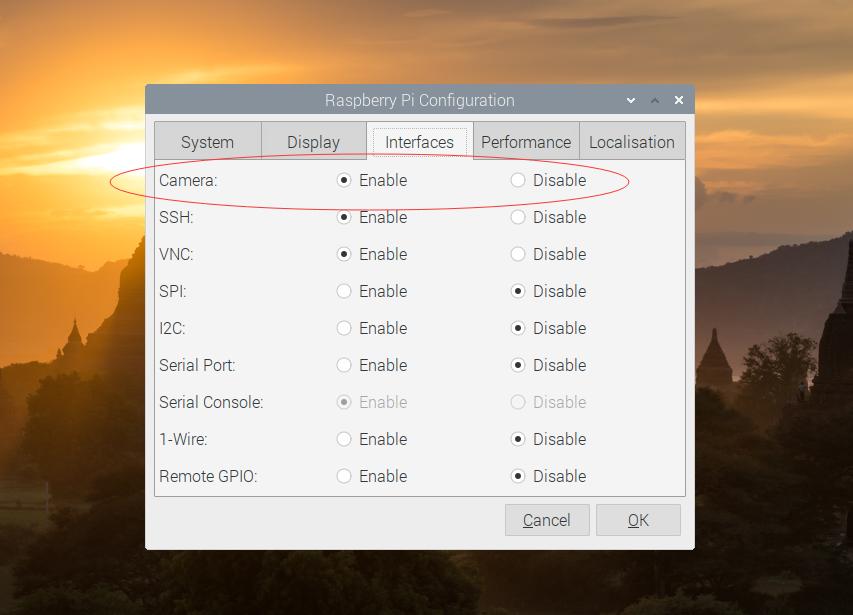Screen dimensions: 853x615
Task: Click the Serial Console: label
Action: click(211, 402)
